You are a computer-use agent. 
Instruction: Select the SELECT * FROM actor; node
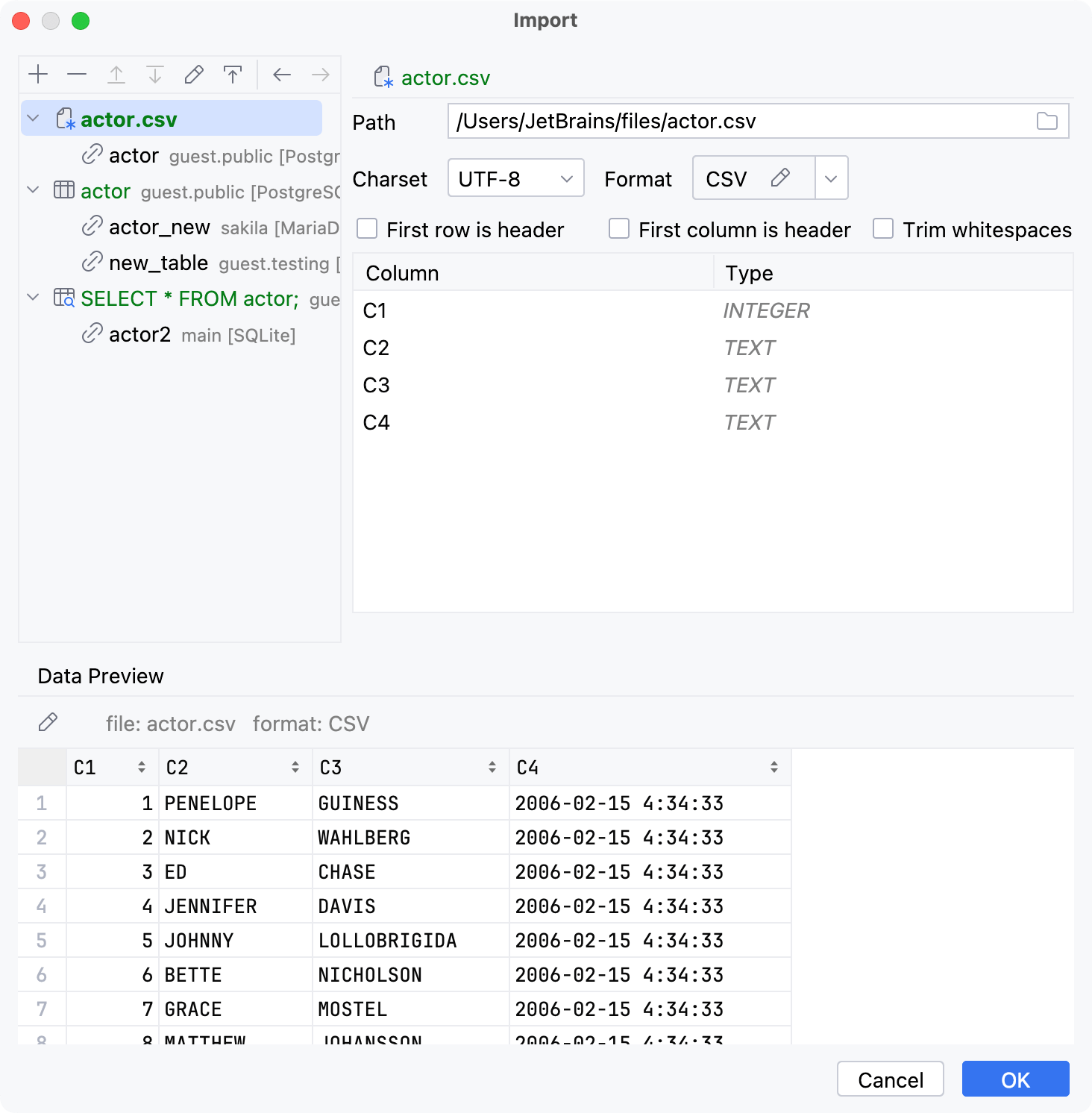click(186, 298)
